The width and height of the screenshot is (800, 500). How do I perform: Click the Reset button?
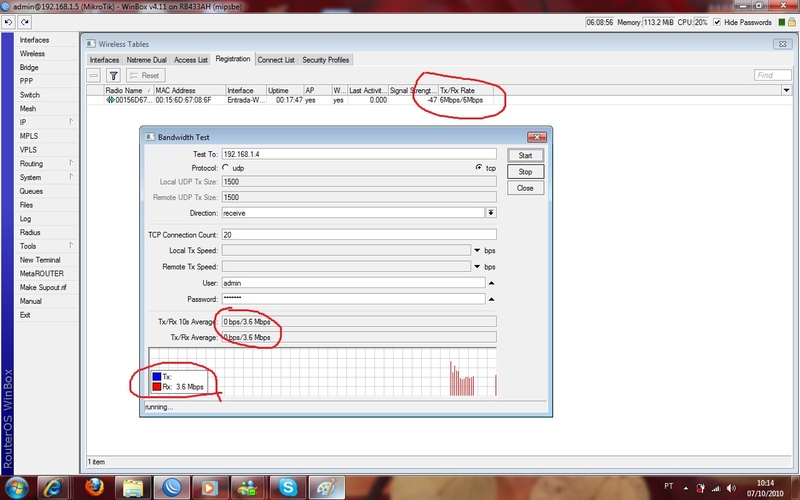145,76
